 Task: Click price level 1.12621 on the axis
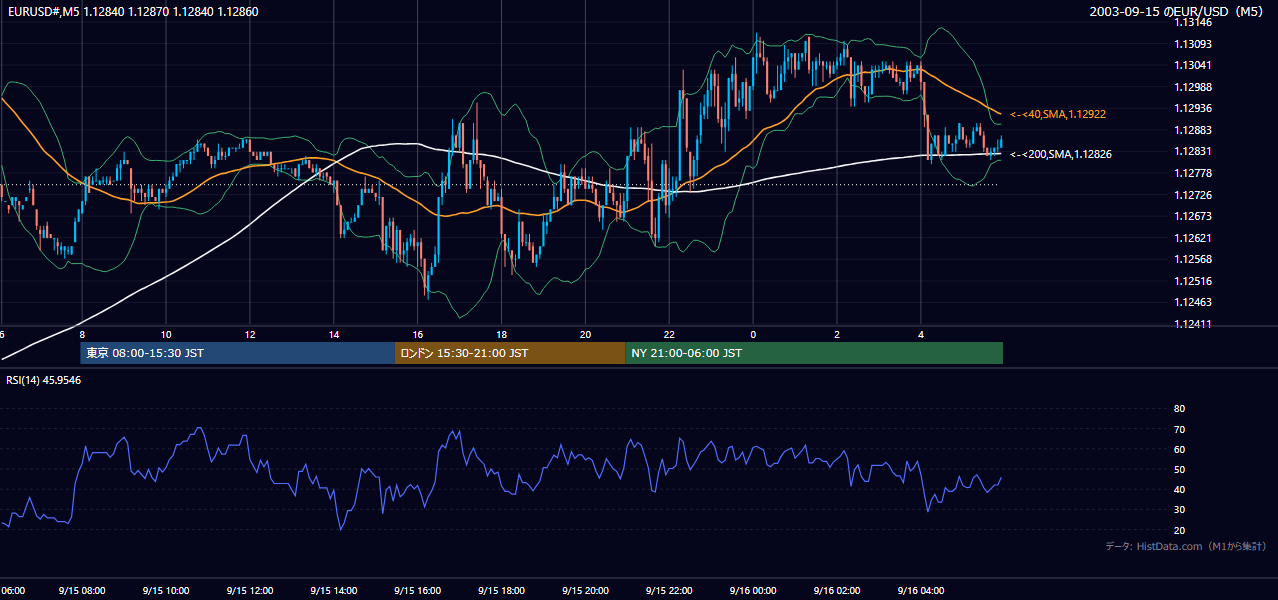pyautogui.click(x=1192, y=238)
